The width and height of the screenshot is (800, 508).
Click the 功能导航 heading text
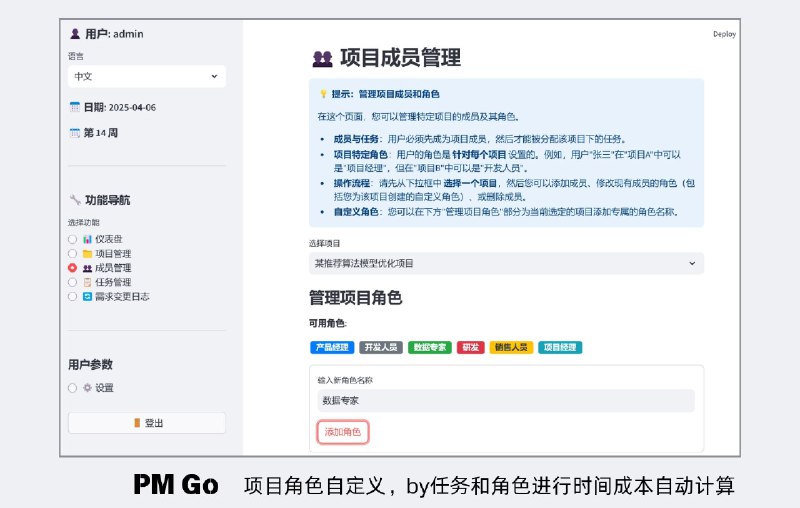click(x=108, y=200)
